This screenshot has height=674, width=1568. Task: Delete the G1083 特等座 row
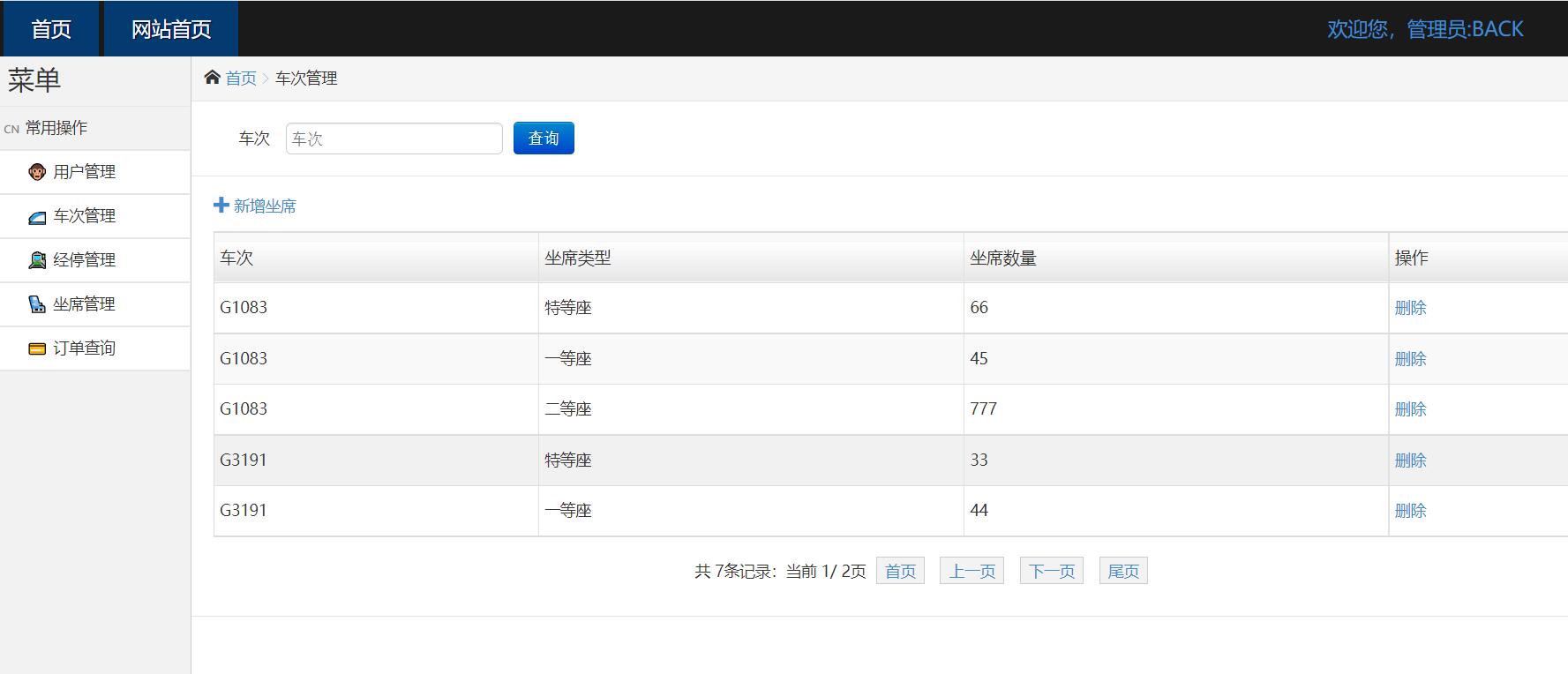click(1410, 308)
